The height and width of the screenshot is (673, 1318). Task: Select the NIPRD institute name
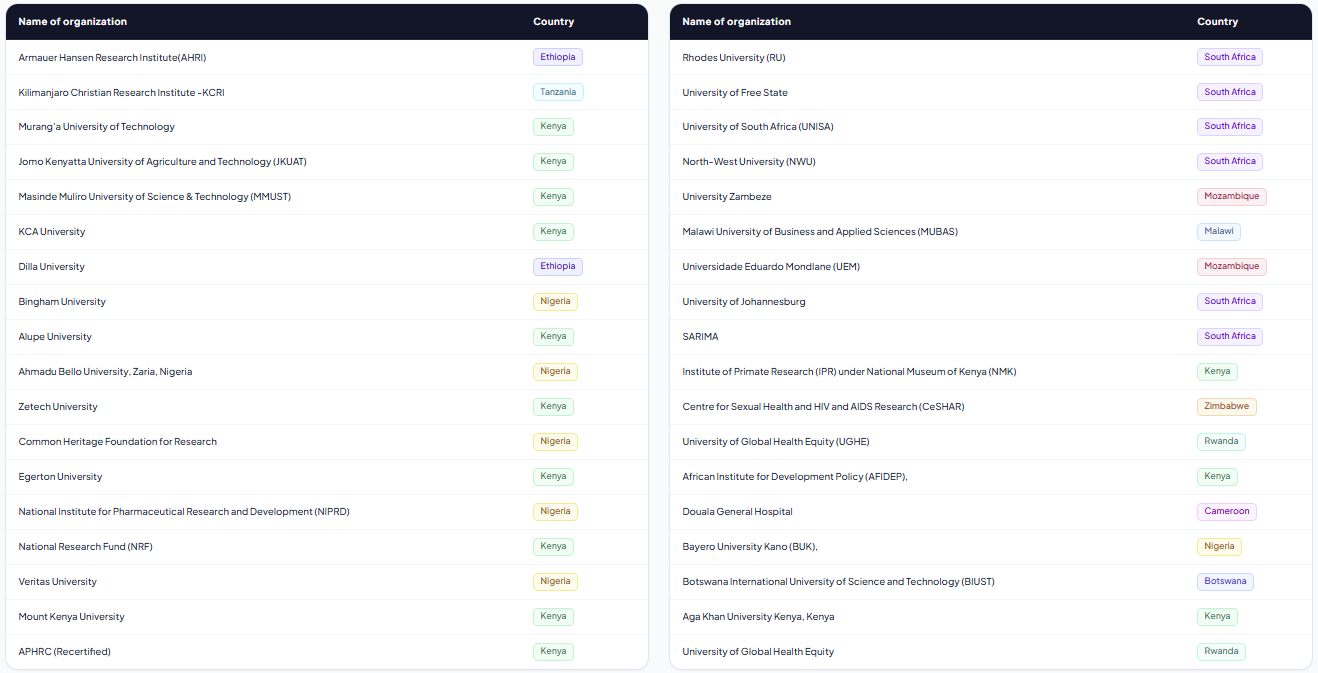click(184, 512)
